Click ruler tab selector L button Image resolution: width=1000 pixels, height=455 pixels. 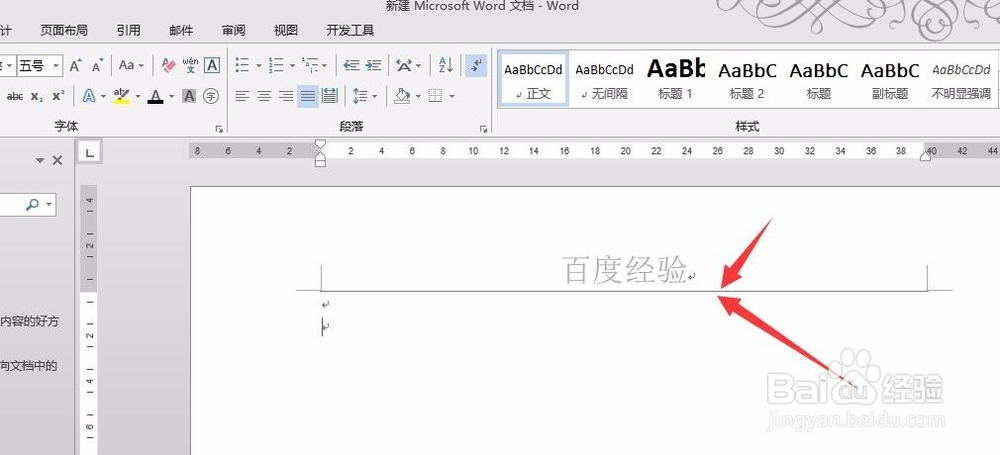(x=89, y=152)
